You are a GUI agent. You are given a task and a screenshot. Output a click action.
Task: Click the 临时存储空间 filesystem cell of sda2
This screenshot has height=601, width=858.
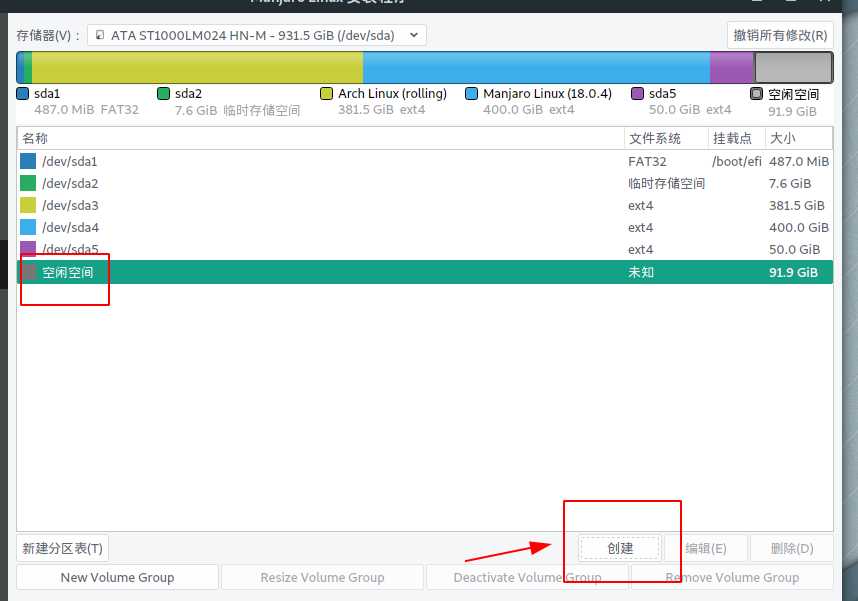tap(666, 183)
